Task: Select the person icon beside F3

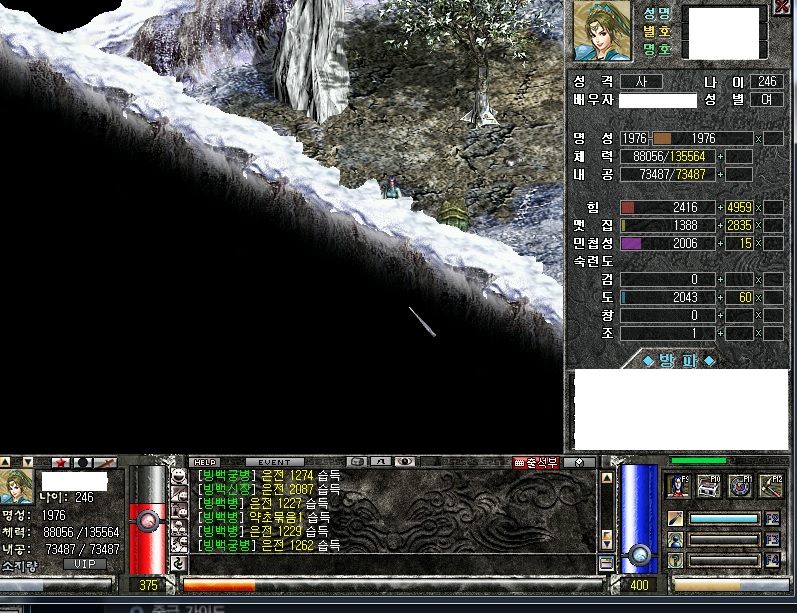Action: tap(675, 539)
